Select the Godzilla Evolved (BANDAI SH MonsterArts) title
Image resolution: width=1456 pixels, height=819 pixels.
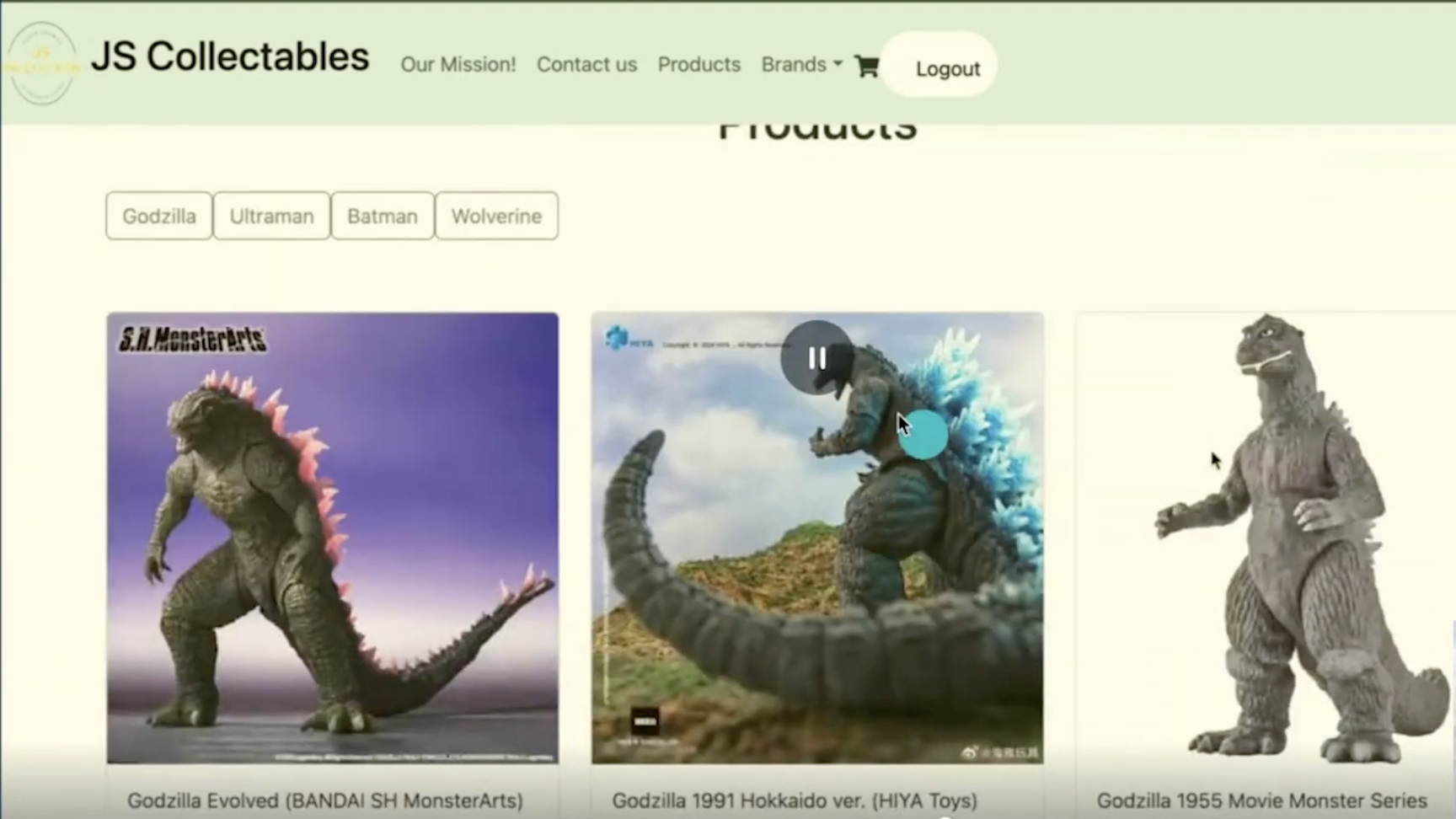tap(325, 800)
